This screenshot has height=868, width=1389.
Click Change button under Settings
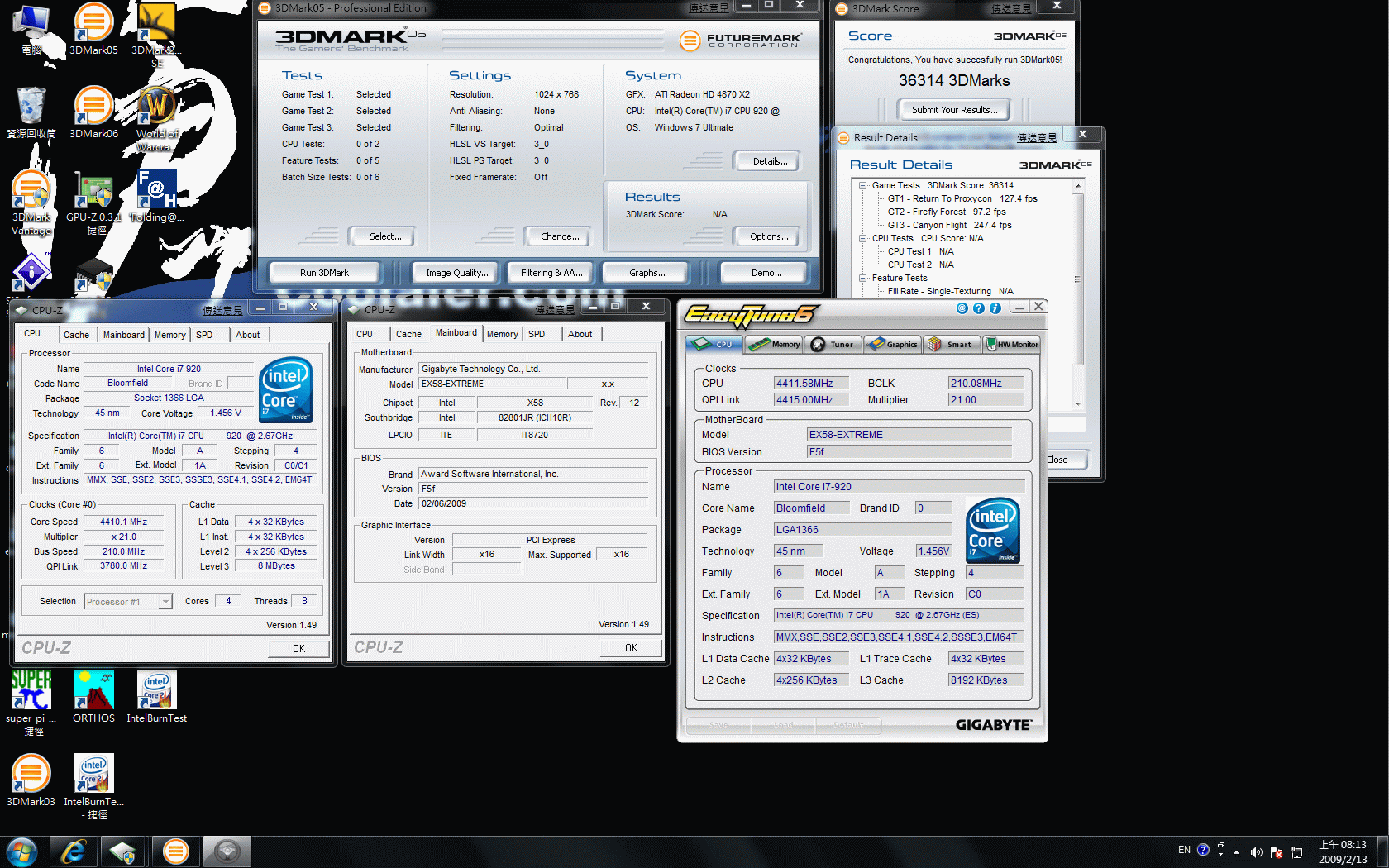560,236
